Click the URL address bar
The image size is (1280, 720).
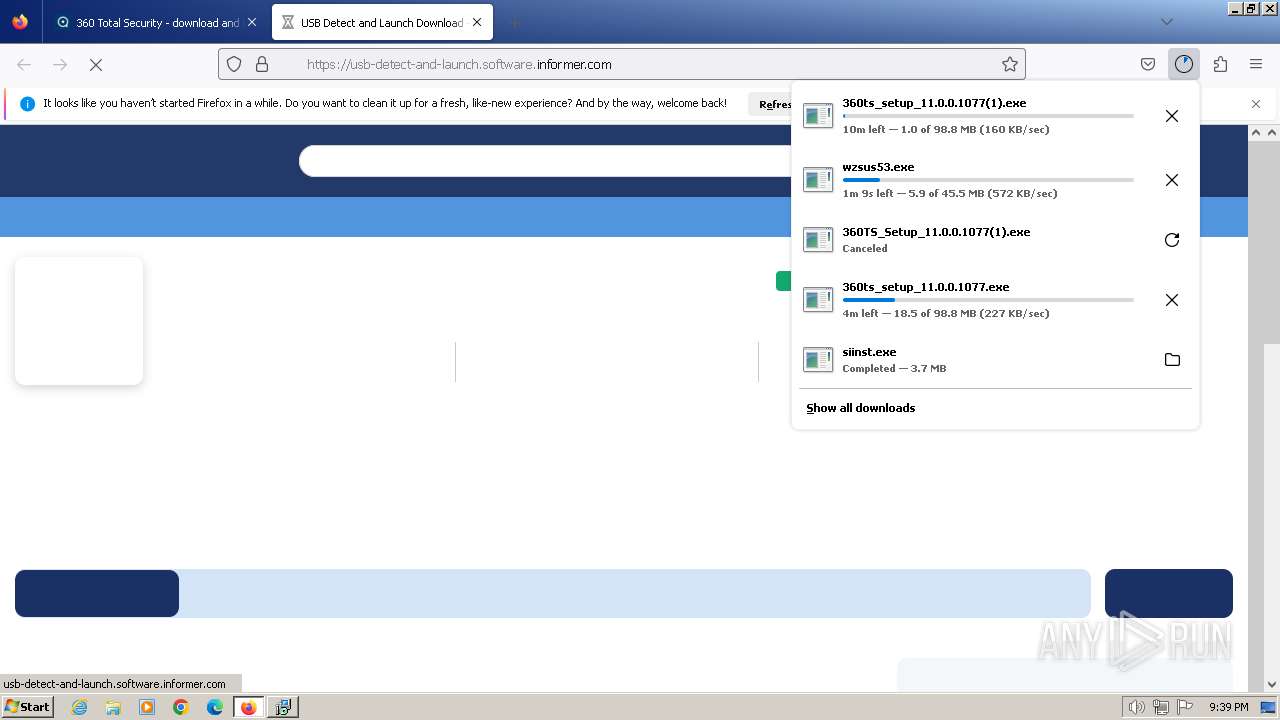tap(622, 64)
